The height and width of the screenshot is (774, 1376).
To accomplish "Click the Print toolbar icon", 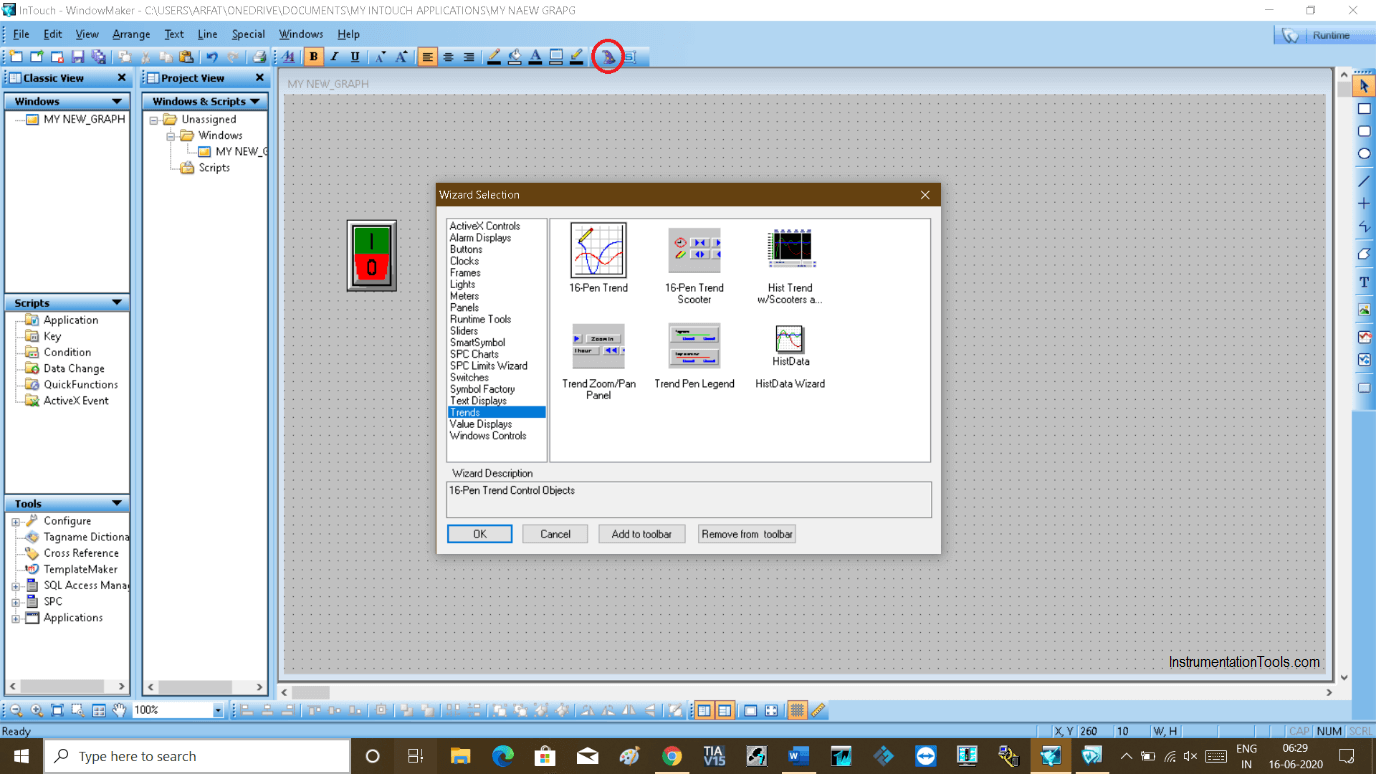I will pos(259,57).
